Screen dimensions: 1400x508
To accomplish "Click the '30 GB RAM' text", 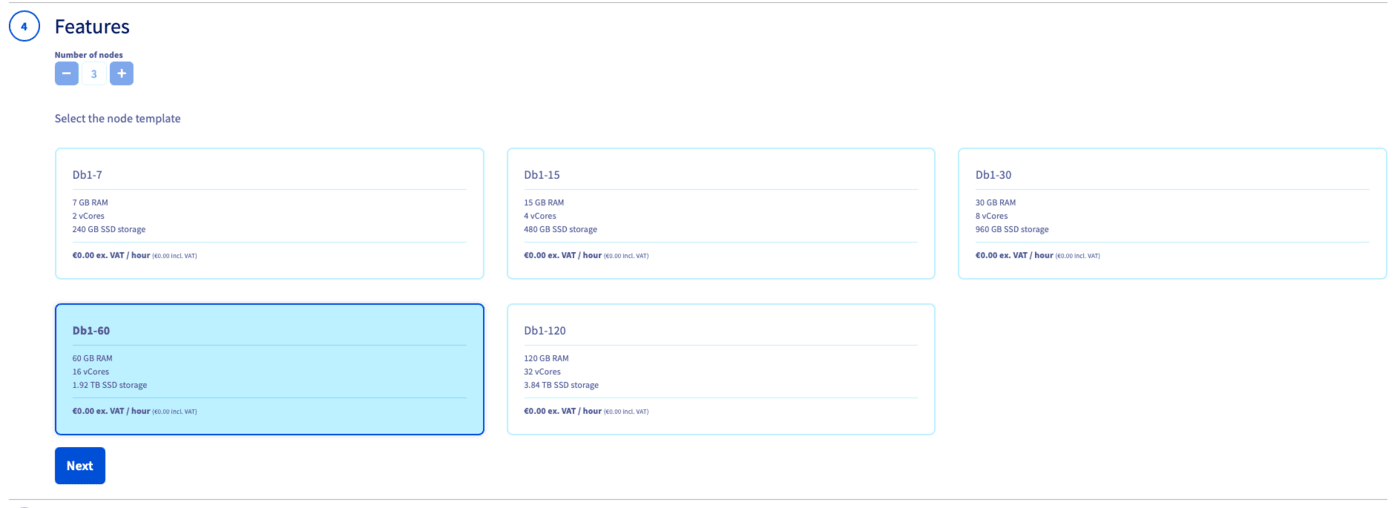I will [996, 203].
